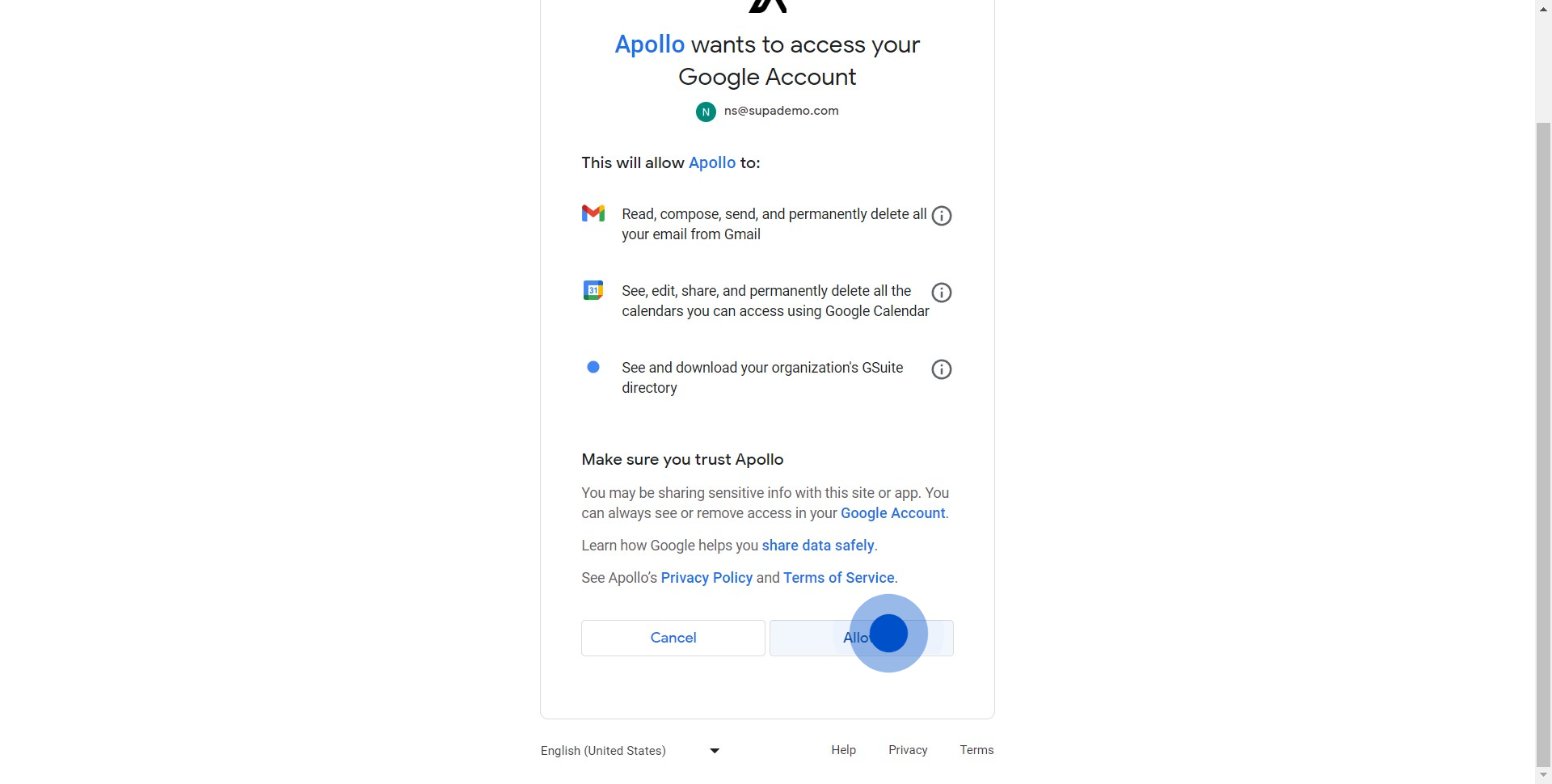Image resolution: width=1552 pixels, height=784 pixels.
Task: Open Apollo's Terms of Service link
Action: click(839, 578)
